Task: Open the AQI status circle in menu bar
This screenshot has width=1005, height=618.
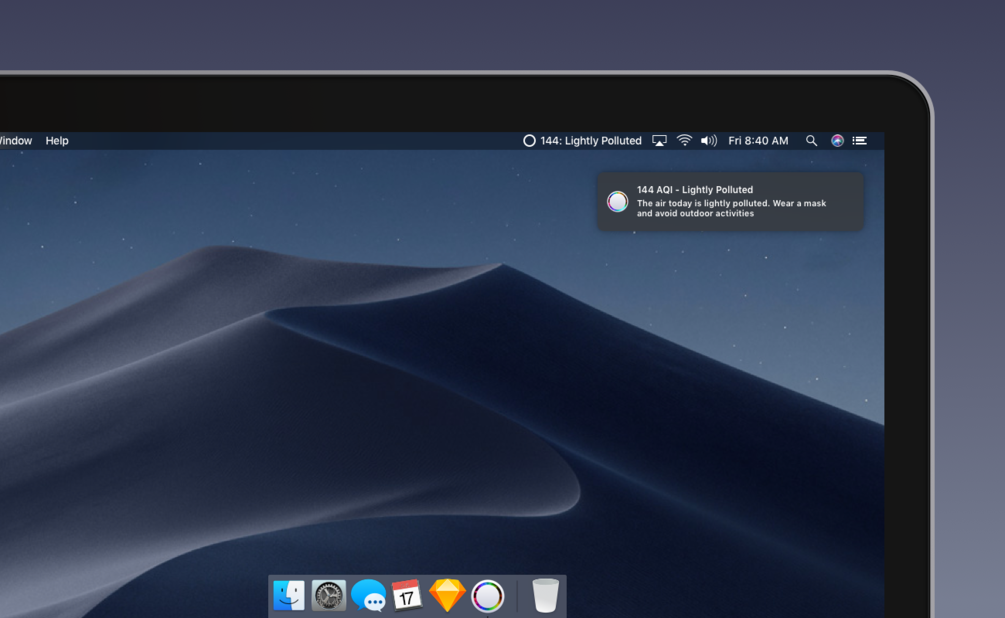Action: 529,140
